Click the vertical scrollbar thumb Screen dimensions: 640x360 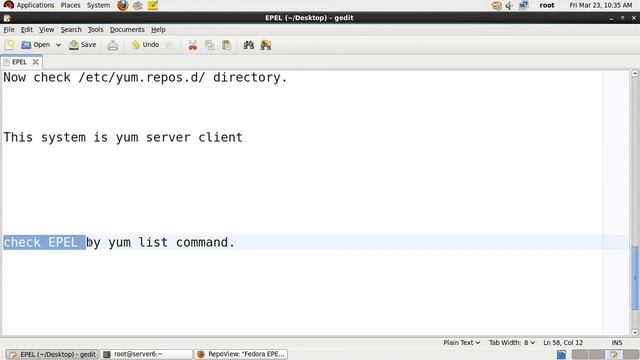(635, 278)
